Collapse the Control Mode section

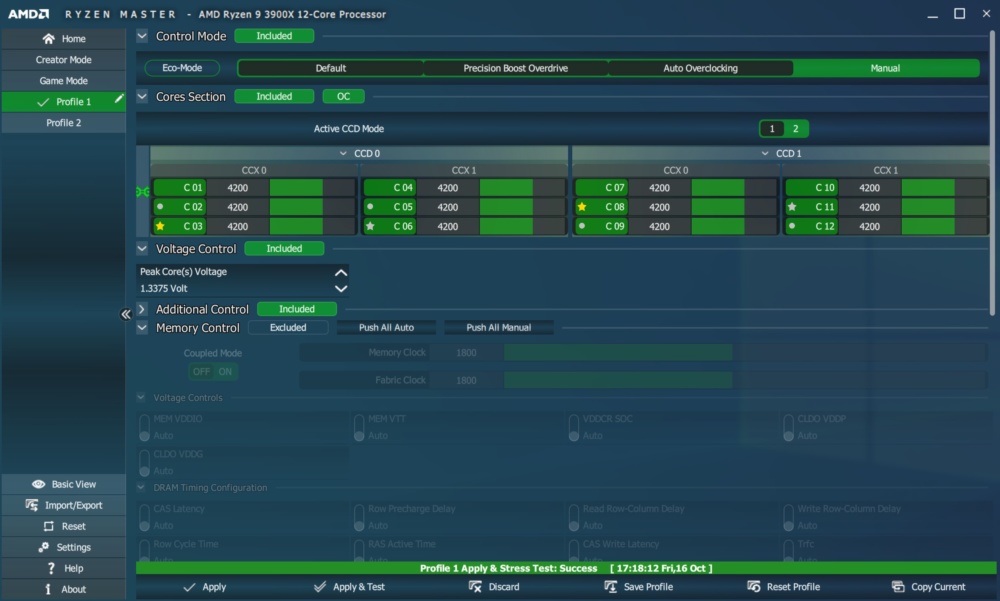(x=142, y=36)
